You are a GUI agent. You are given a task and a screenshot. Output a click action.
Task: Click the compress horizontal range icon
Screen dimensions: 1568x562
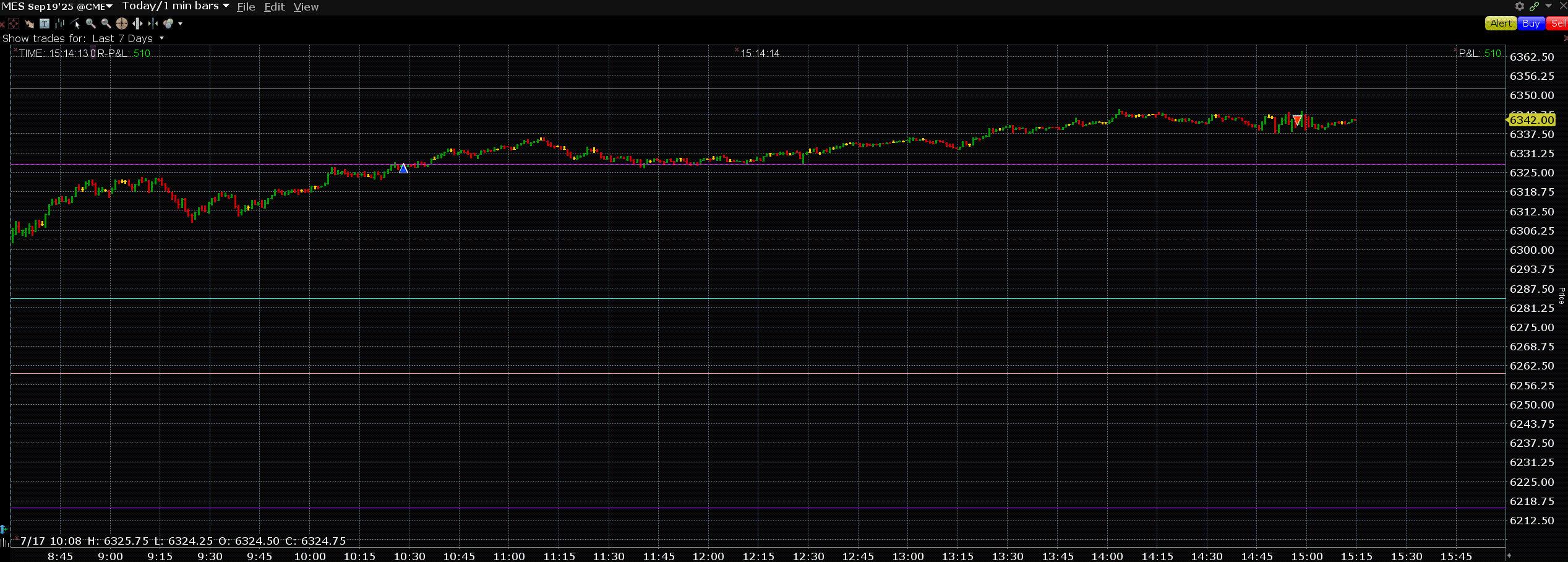(x=153, y=24)
